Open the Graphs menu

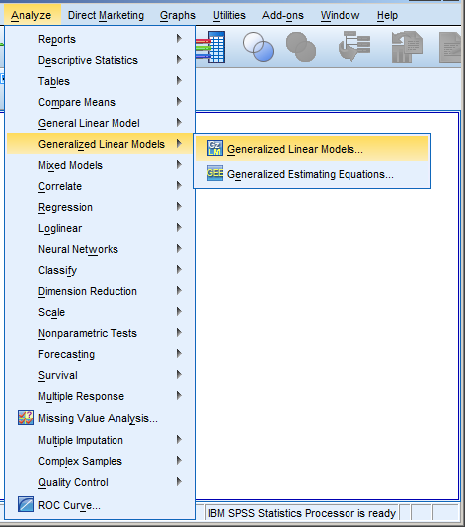coord(178,15)
